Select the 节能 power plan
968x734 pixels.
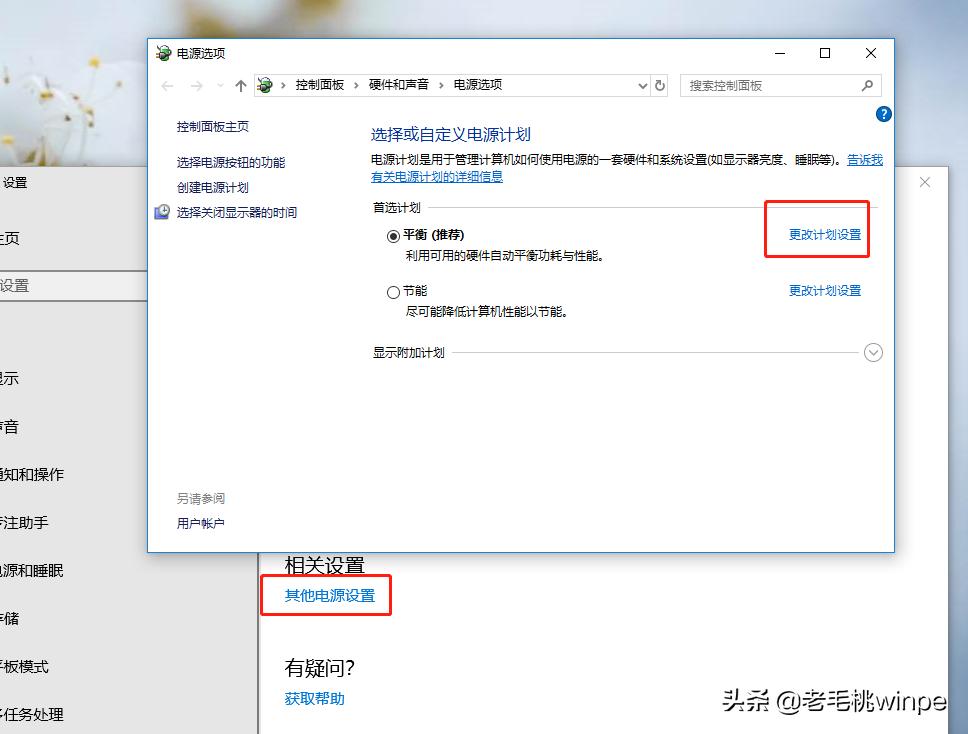click(394, 290)
